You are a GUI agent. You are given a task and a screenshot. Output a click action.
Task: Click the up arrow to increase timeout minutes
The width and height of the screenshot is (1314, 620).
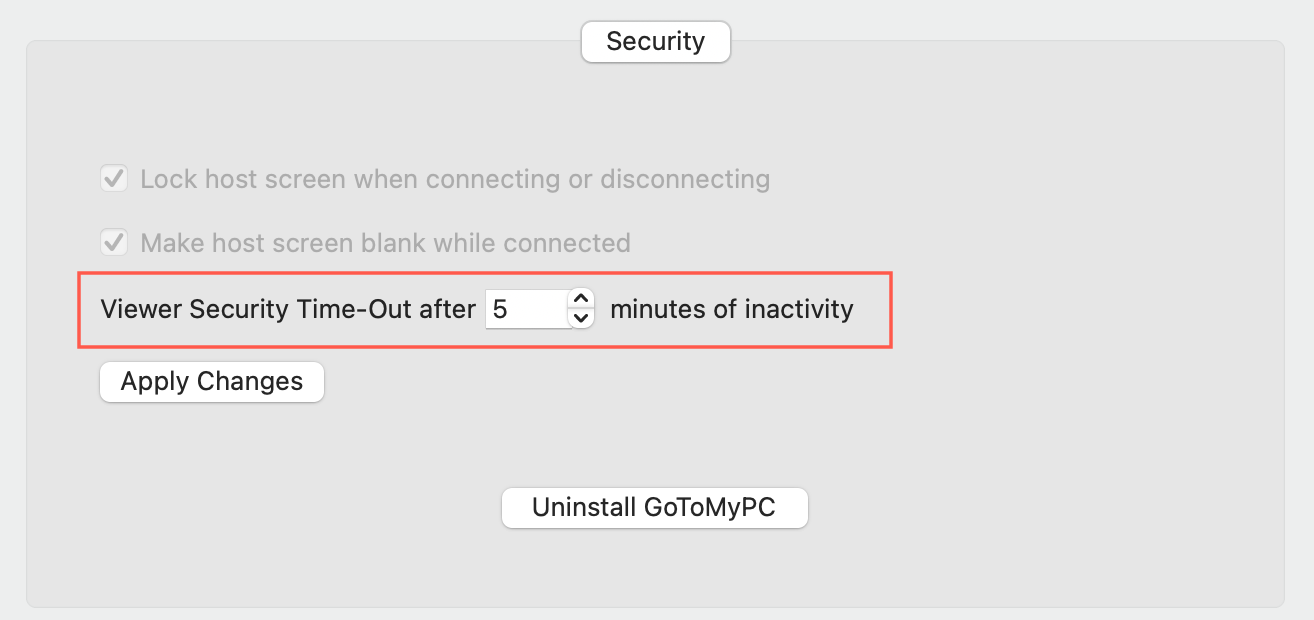click(579, 300)
